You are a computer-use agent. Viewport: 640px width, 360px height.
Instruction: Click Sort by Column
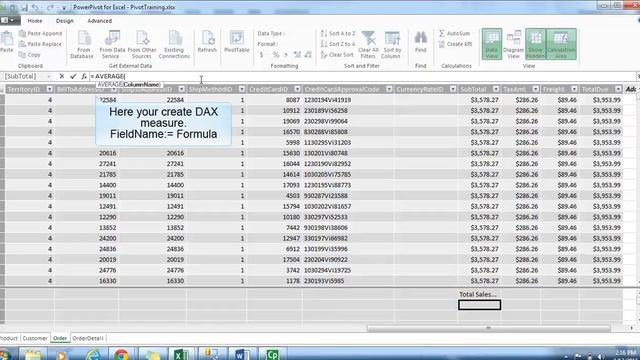[392, 44]
